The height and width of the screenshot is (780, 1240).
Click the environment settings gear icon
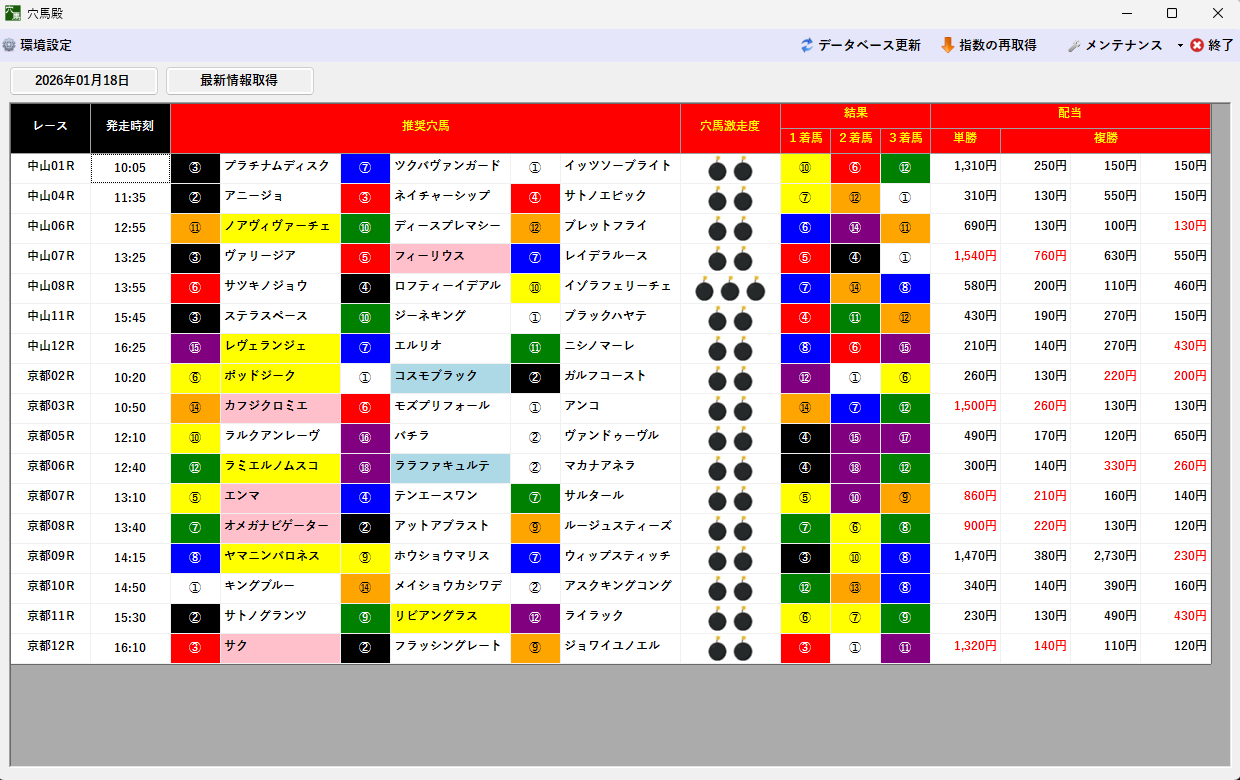click(9, 45)
